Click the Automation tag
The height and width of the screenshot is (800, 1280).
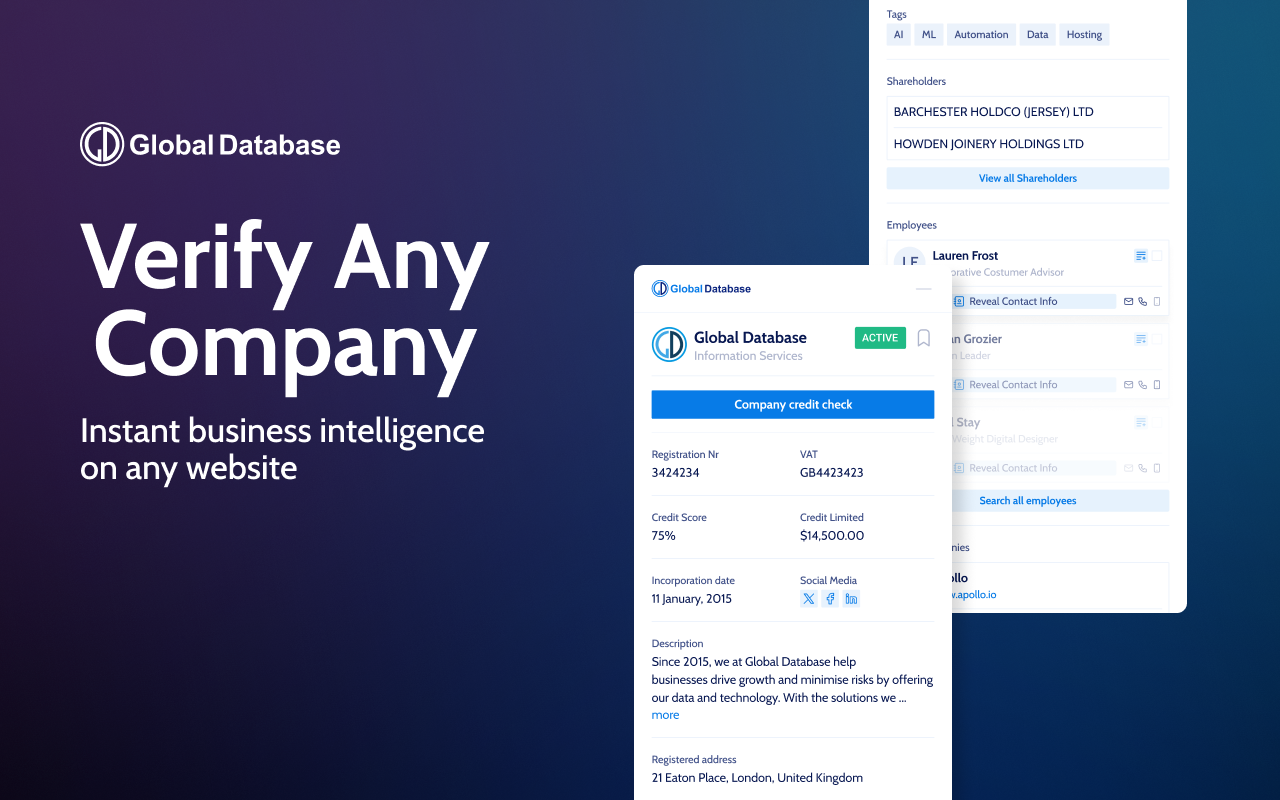[981, 34]
